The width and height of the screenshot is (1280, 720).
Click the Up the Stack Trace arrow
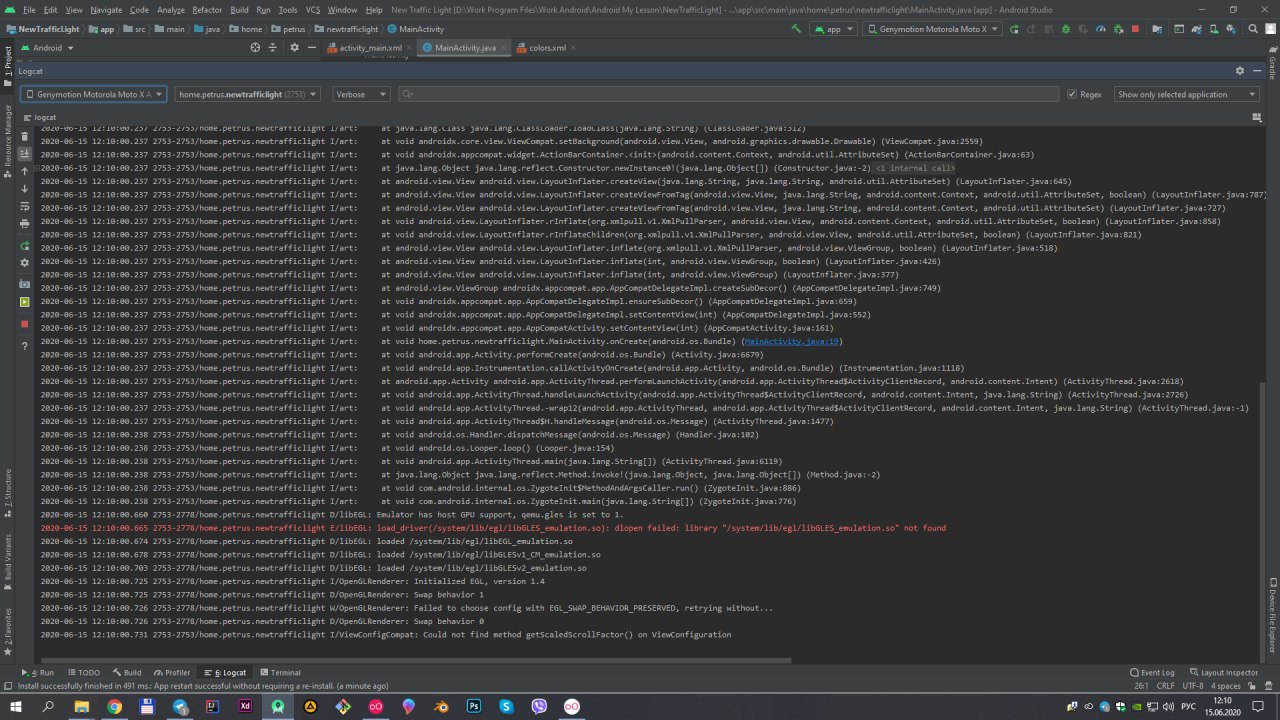click(x=25, y=171)
